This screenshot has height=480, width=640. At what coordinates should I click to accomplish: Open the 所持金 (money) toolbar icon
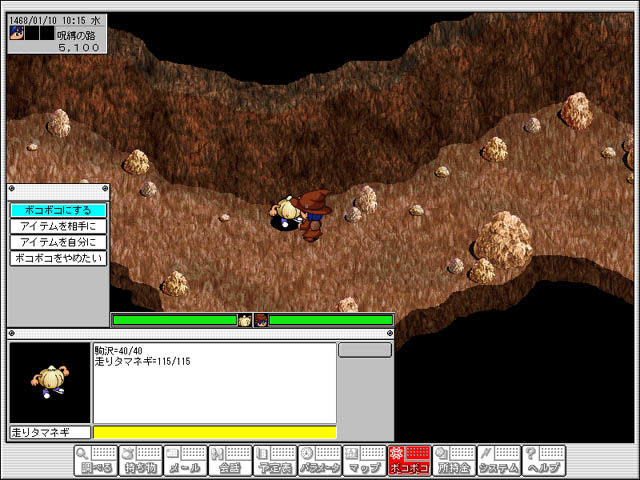tap(454, 460)
